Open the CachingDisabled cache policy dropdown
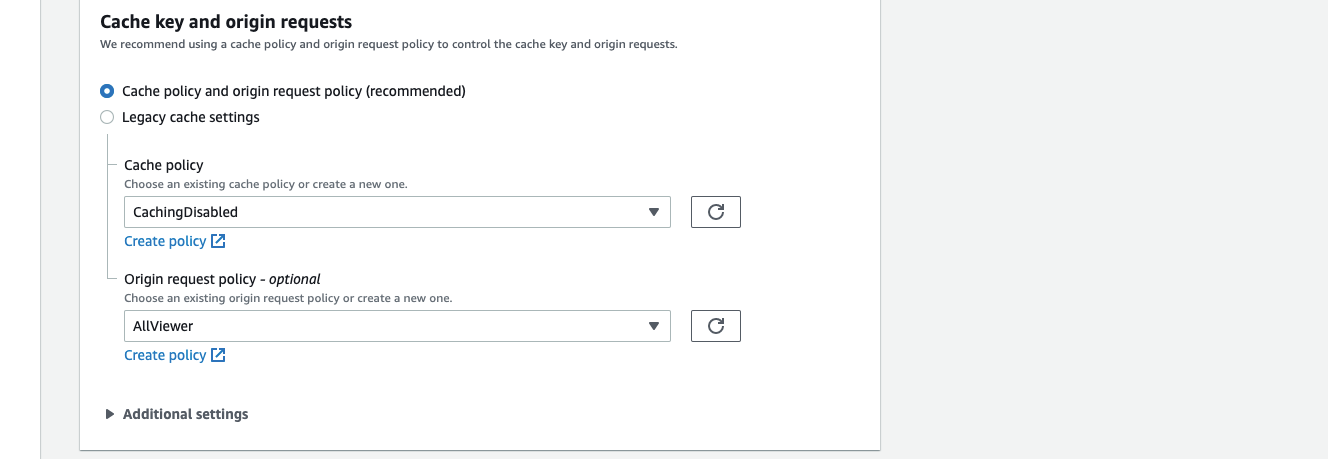The height and width of the screenshot is (459, 1328). pos(397,212)
